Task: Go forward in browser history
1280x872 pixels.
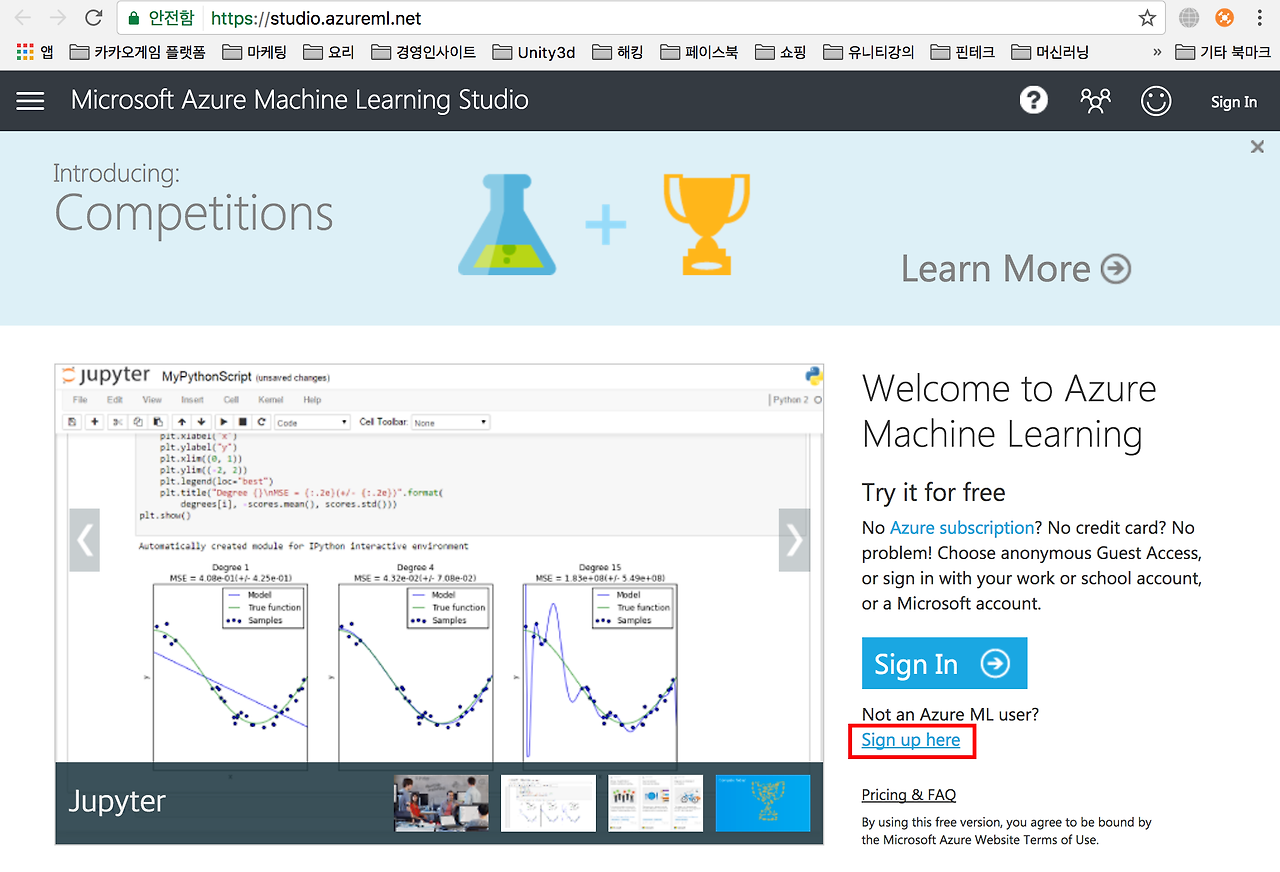Action: click(x=58, y=18)
